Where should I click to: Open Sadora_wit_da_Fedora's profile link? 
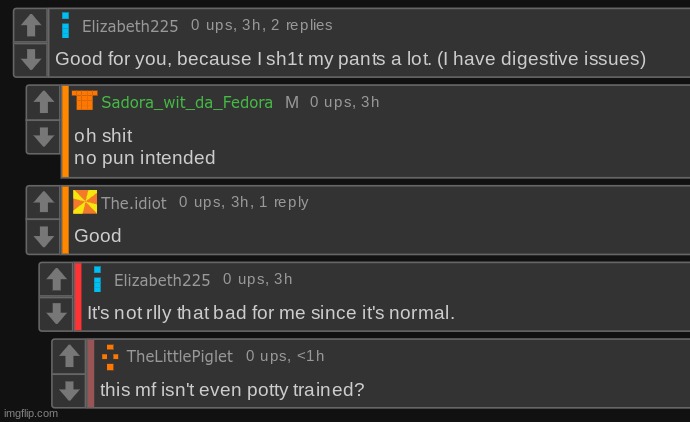point(187,103)
